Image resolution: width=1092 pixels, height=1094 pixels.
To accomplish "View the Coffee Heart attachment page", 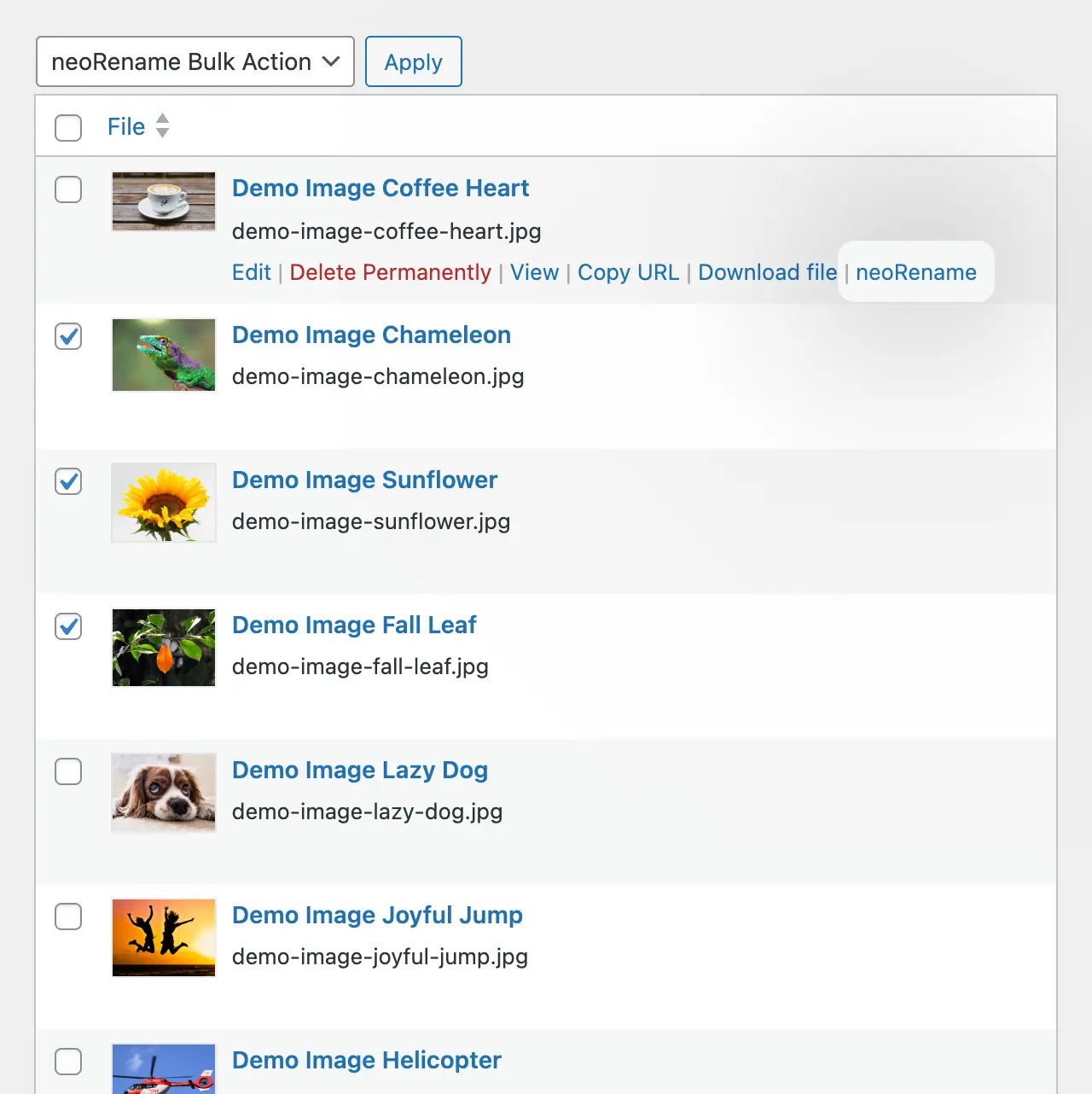I will (534, 272).
